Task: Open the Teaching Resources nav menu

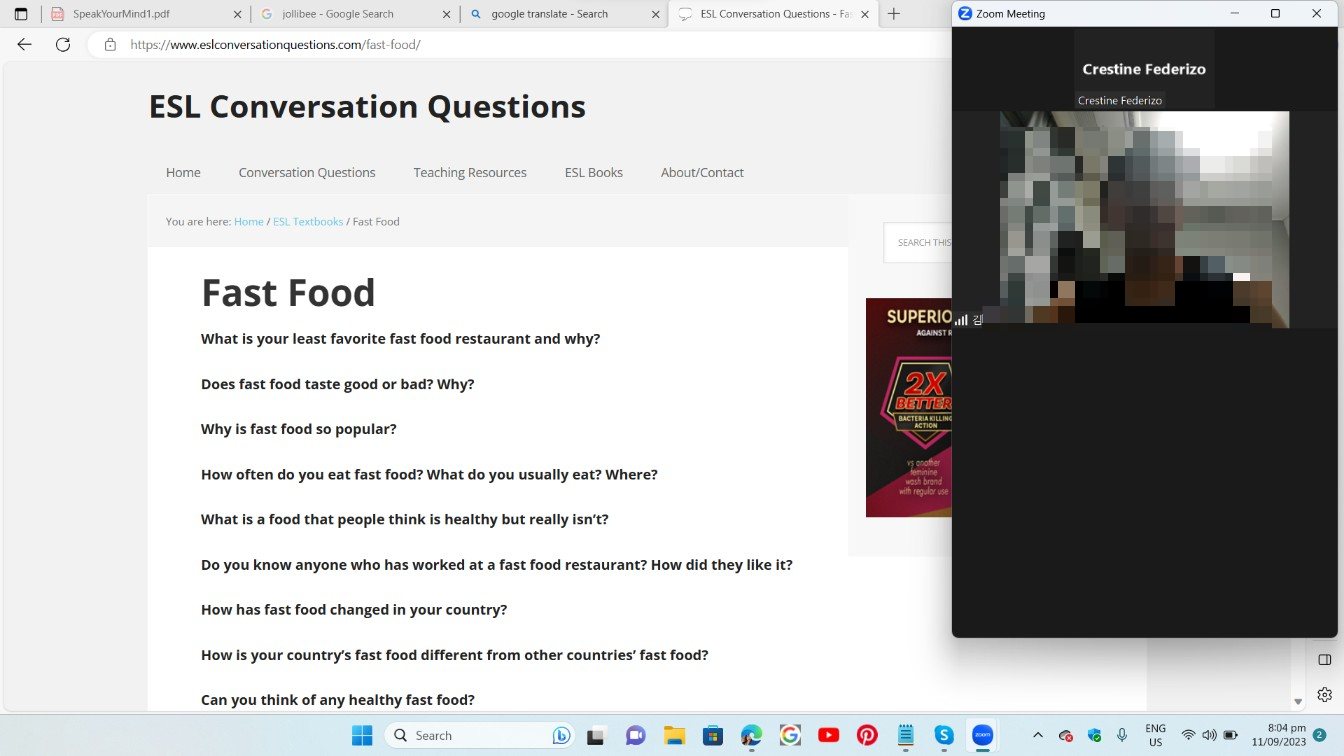Action: (470, 172)
